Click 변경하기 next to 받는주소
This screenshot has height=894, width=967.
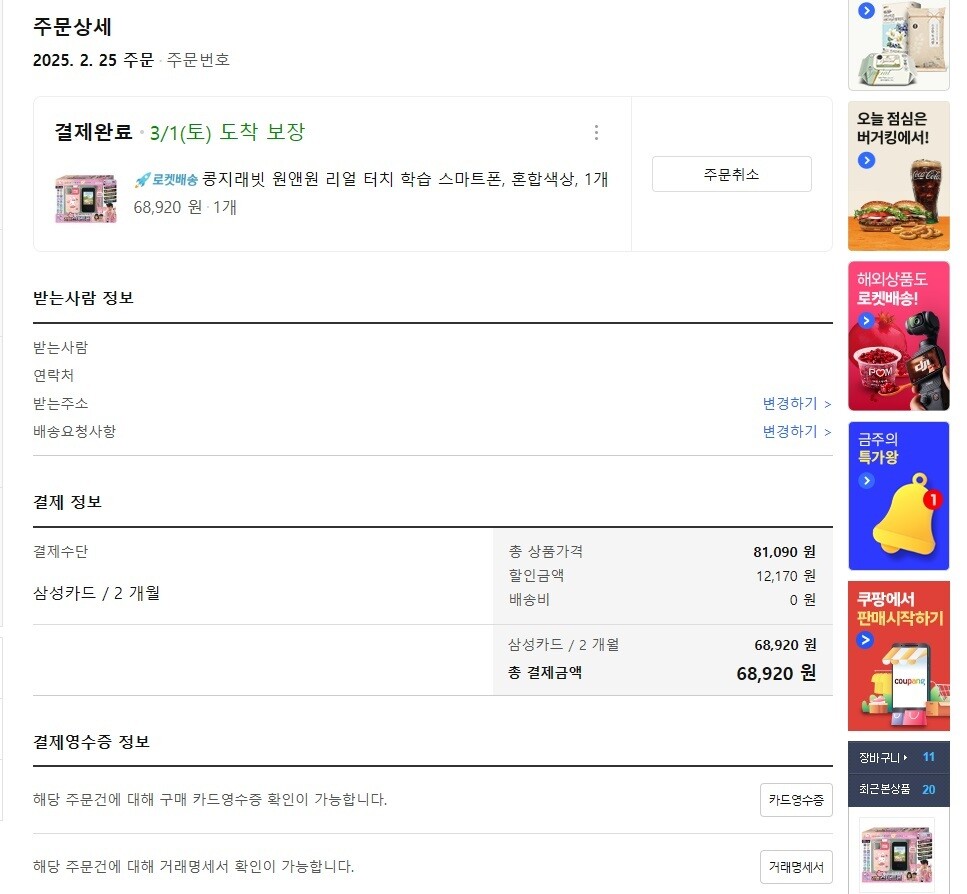click(x=796, y=403)
